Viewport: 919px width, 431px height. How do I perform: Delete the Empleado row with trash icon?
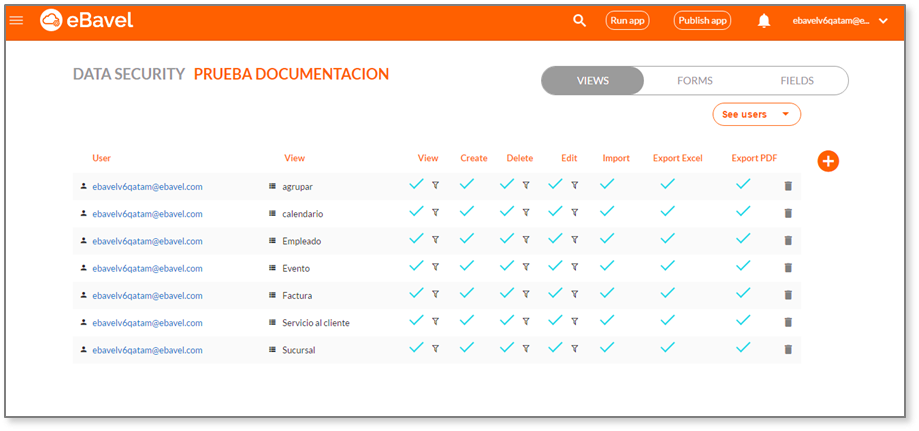coord(788,240)
